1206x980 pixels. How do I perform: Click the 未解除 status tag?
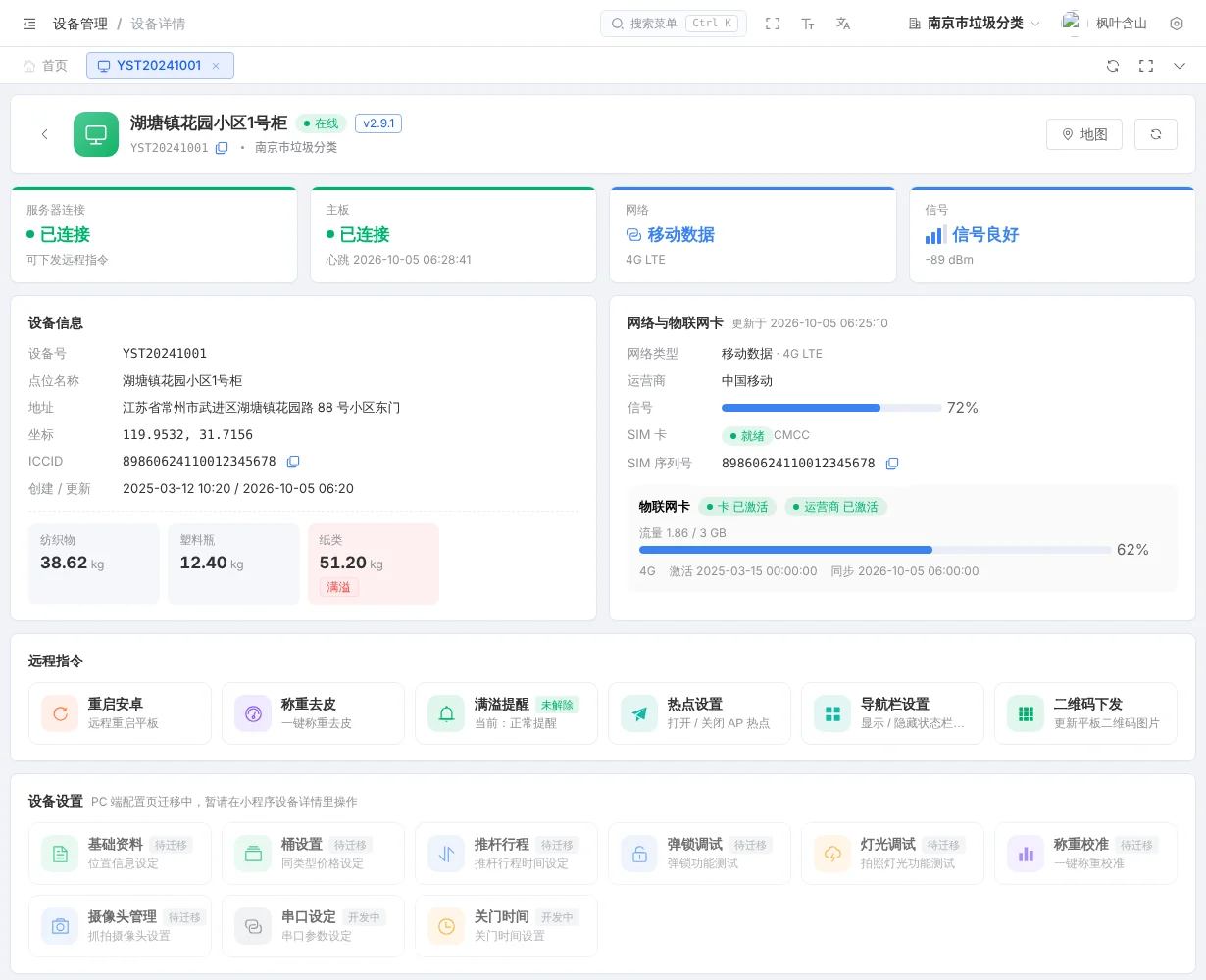click(557, 705)
